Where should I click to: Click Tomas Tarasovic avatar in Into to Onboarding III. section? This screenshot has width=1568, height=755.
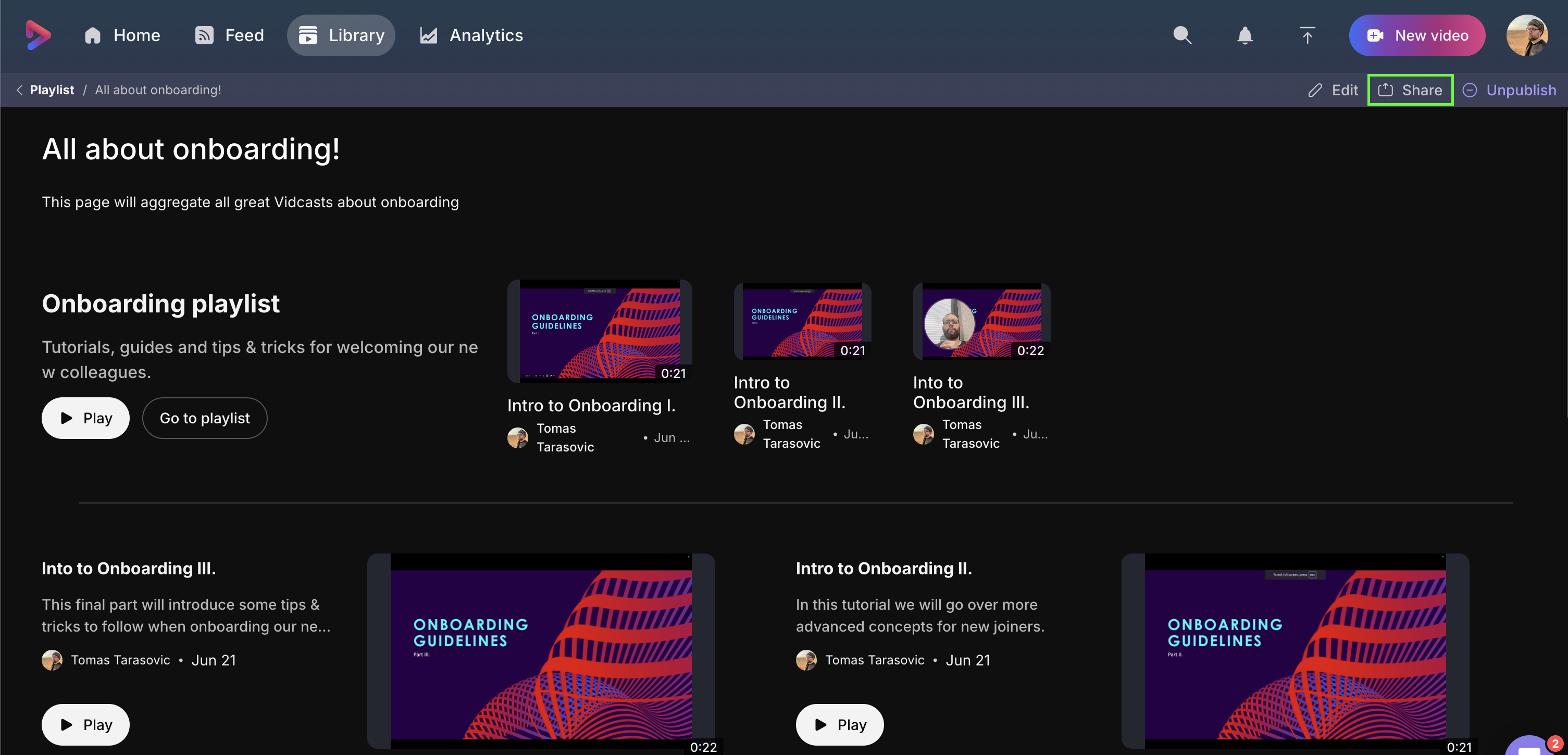(x=52, y=660)
